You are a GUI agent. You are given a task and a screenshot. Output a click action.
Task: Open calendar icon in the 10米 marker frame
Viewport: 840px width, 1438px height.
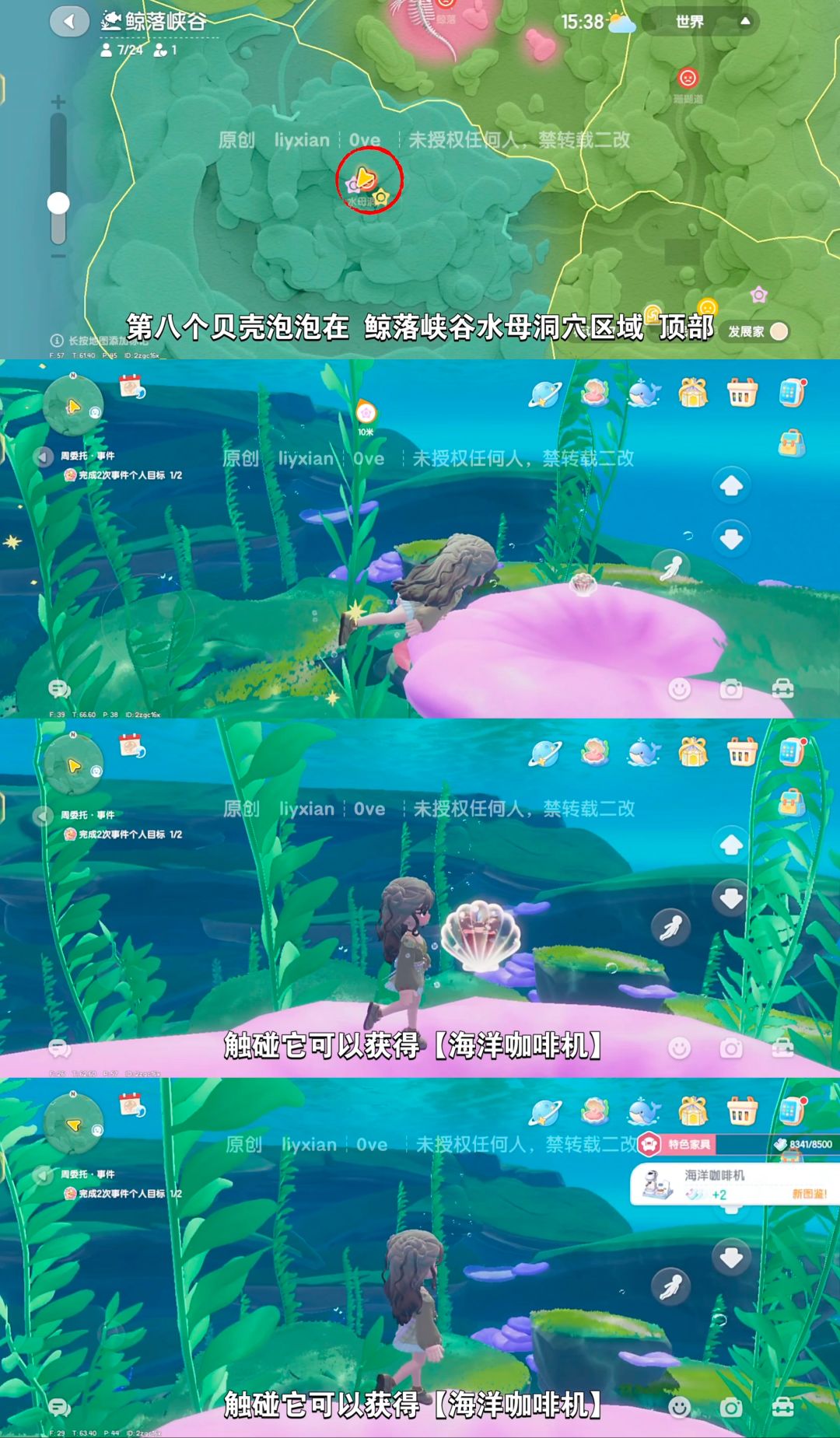(131, 386)
